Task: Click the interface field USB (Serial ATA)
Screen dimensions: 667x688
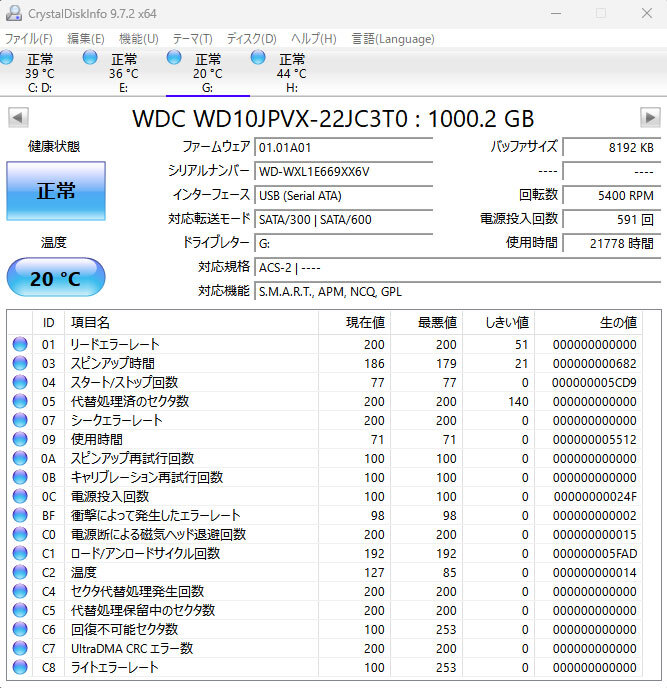Action: (344, 196)
